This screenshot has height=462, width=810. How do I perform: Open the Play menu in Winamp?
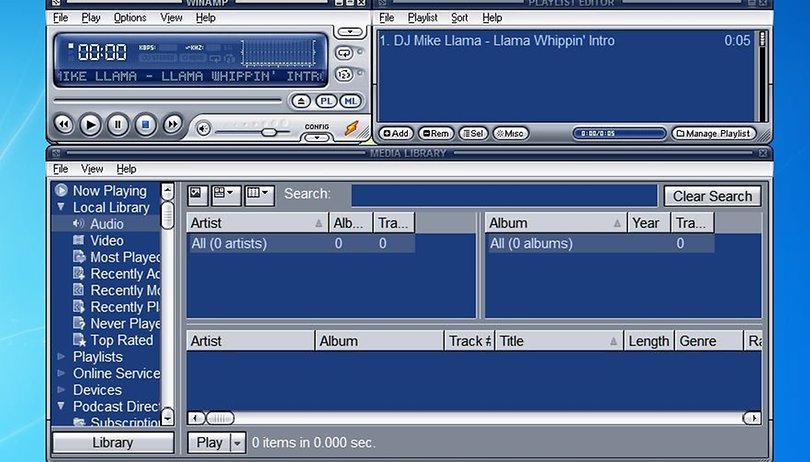(x=91, y=18)
